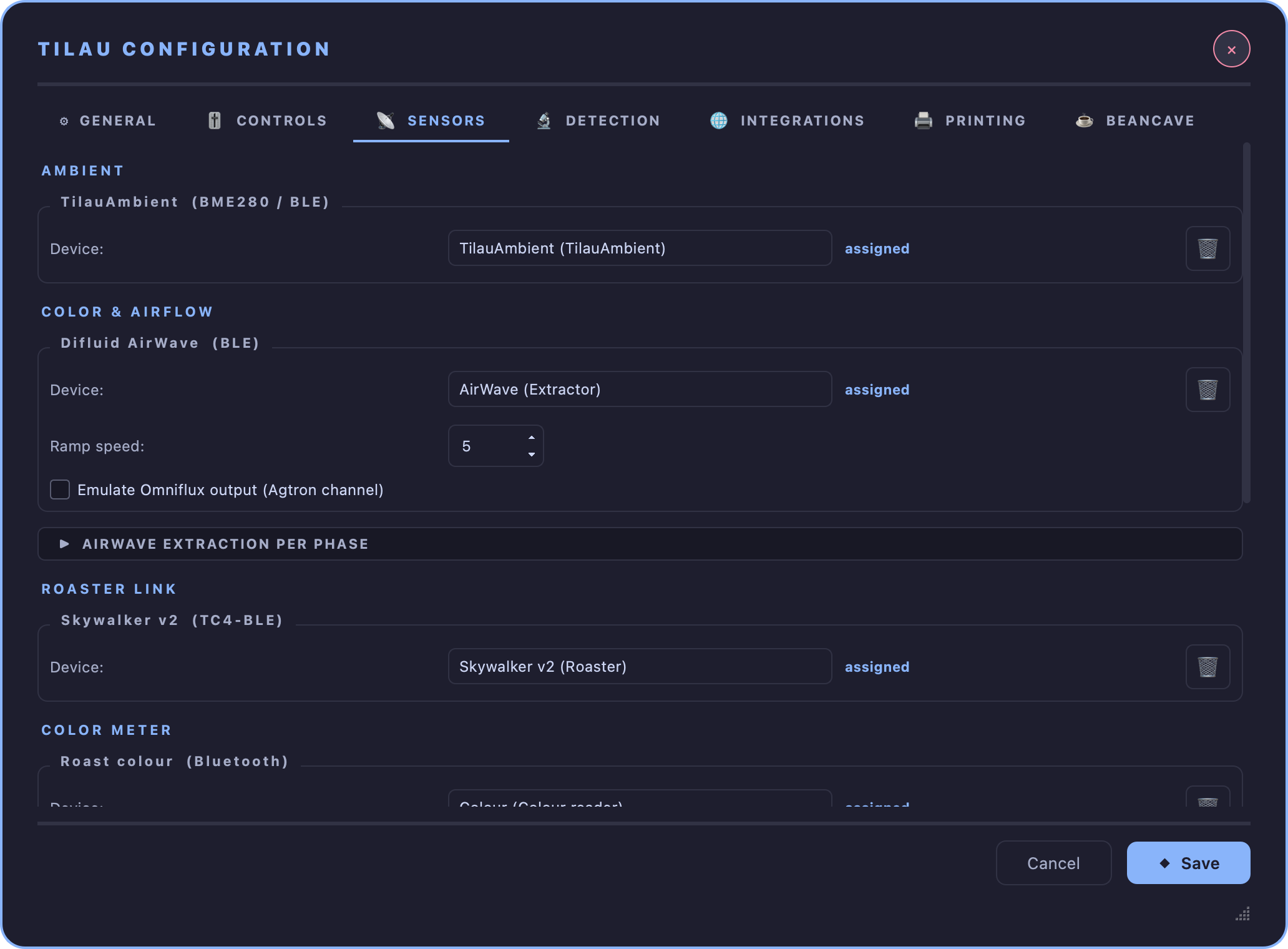Open the Controls tab
The image size is (1288, 949).
coord(266,120)
